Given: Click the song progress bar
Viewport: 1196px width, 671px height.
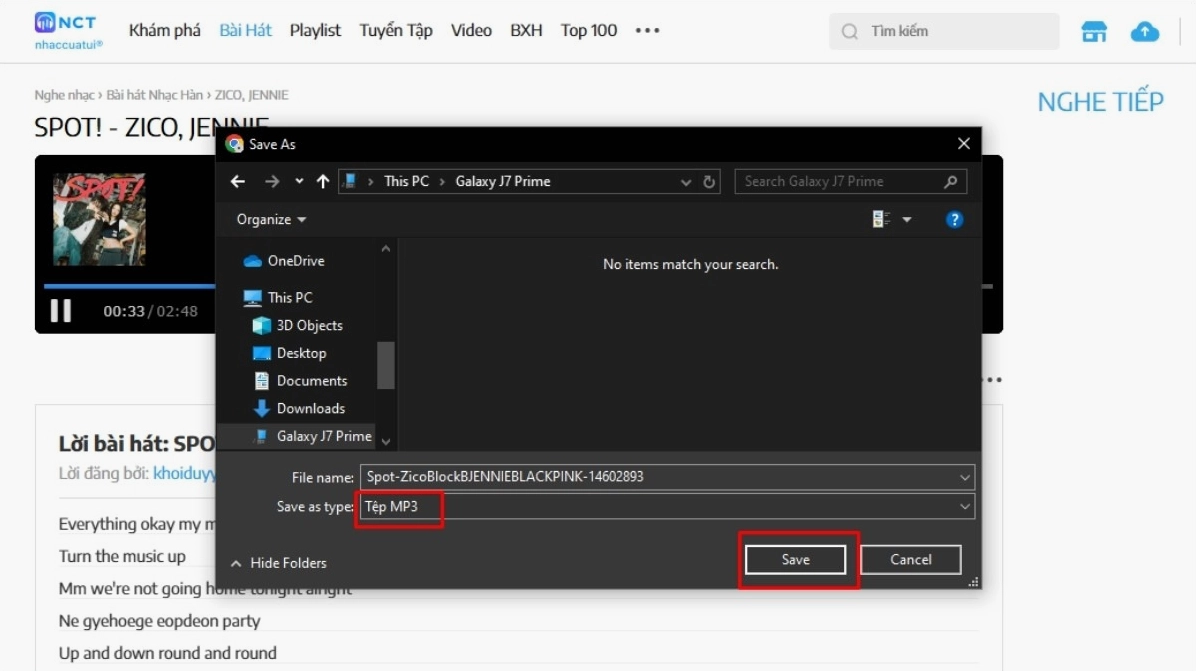Looking at the screenshot, I should tap(130, 287).
